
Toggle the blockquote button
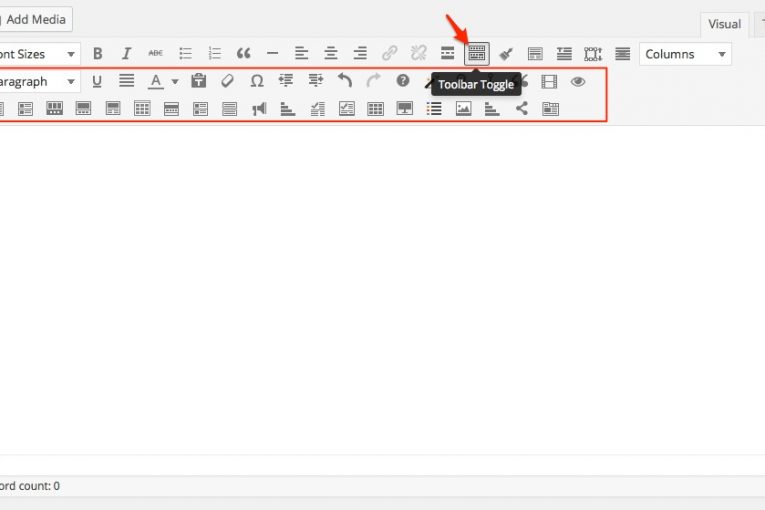pyautogui.click(x=243, y=53)
